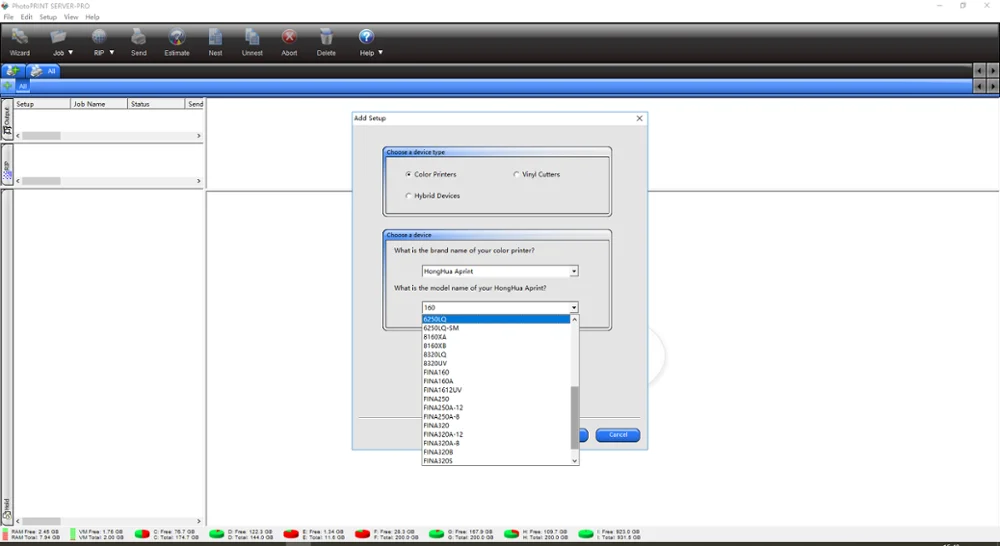This screenshot has width=1000, height=546.
Task: Click the add-setup printer plus tab icon
Action: [x=12, y=71]
